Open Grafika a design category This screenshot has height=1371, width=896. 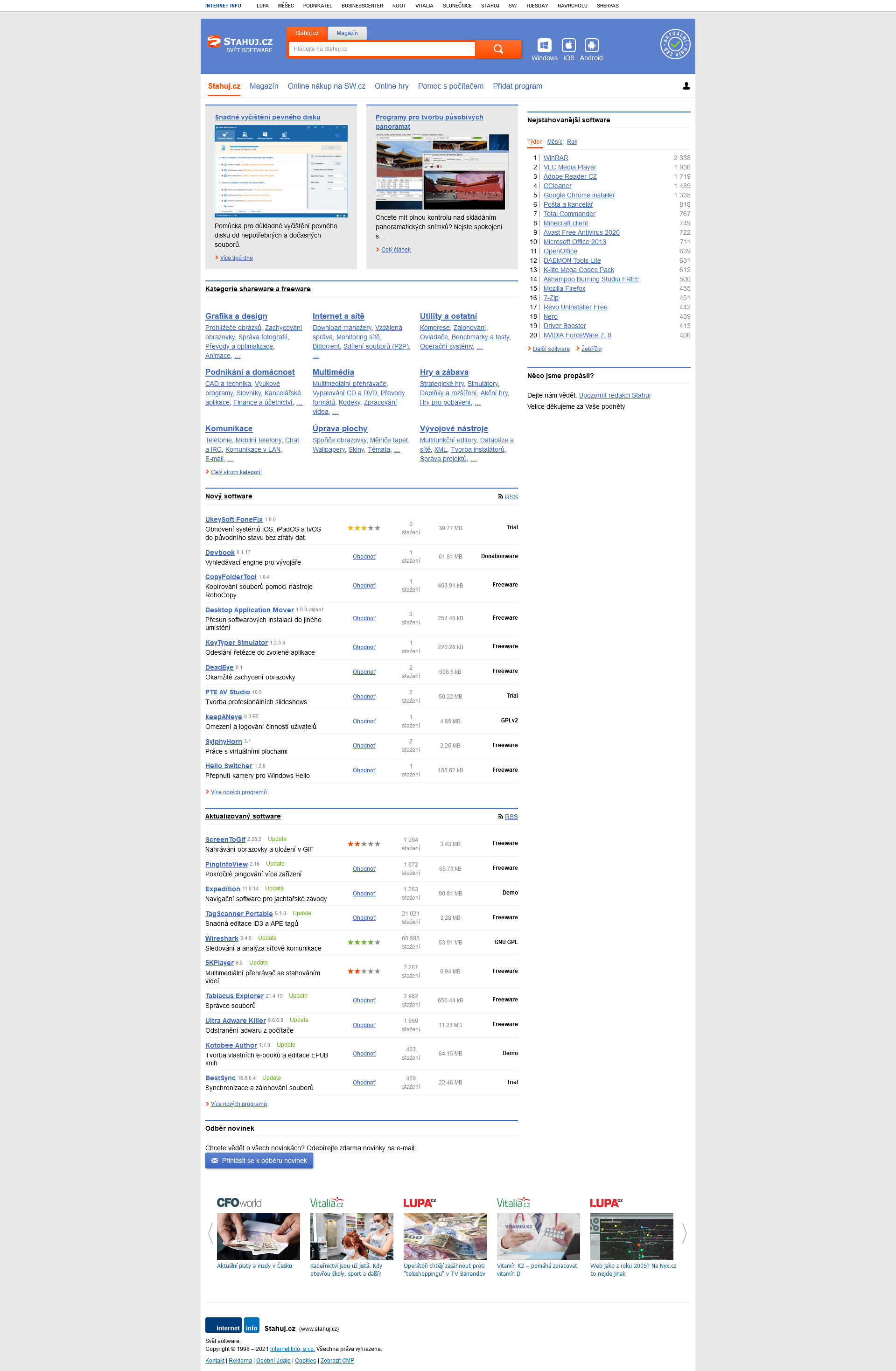[x=236, y=316]
